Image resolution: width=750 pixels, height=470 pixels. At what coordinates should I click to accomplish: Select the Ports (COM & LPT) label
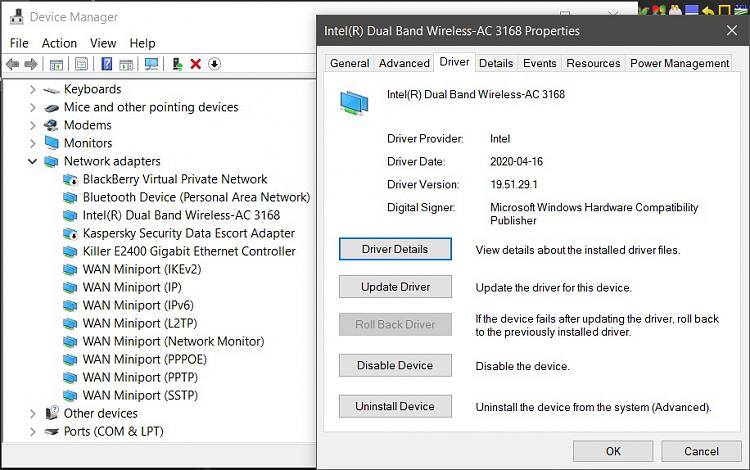click(113, 432)
